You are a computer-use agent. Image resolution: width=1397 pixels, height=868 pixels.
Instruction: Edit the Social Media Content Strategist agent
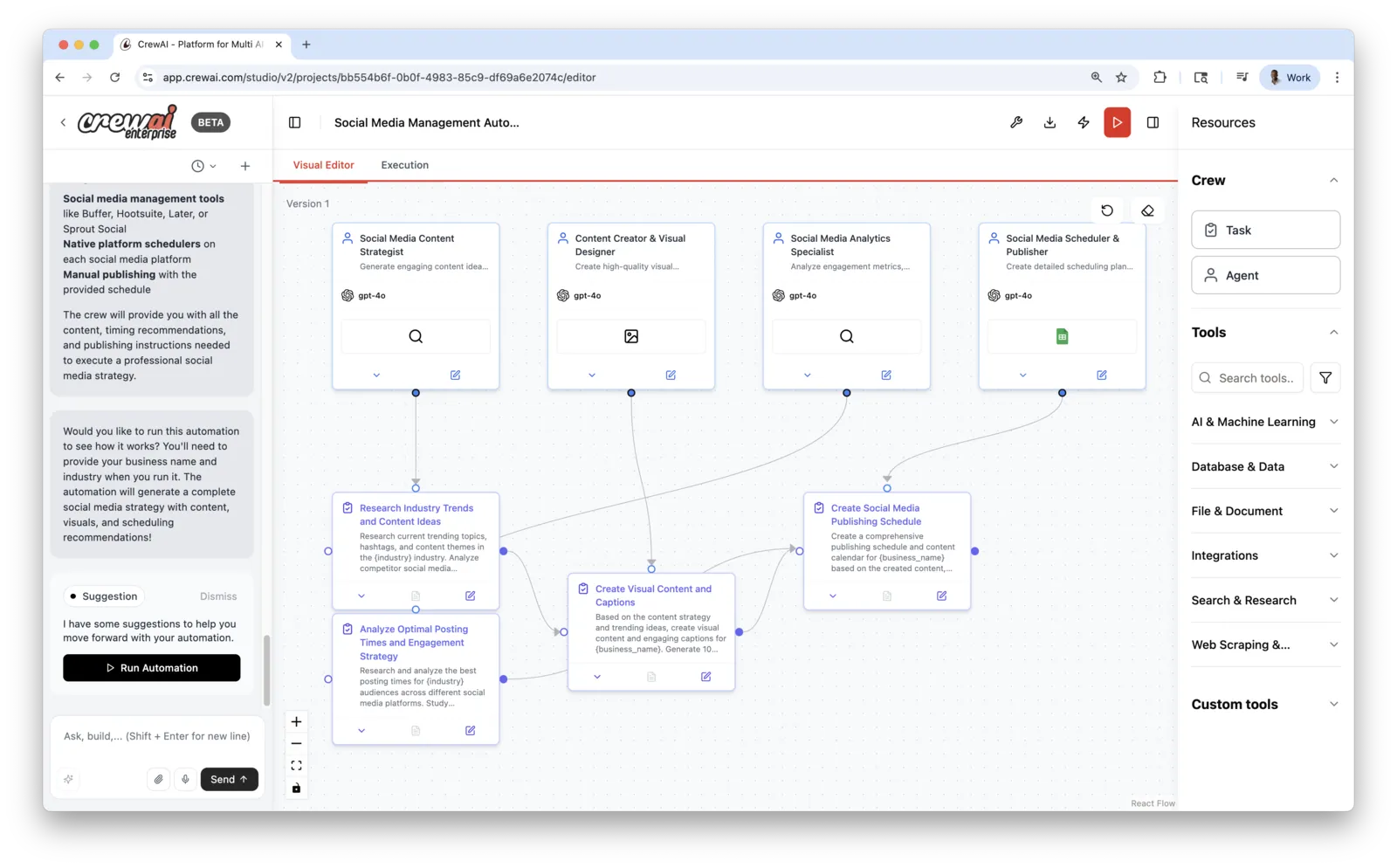455,375
